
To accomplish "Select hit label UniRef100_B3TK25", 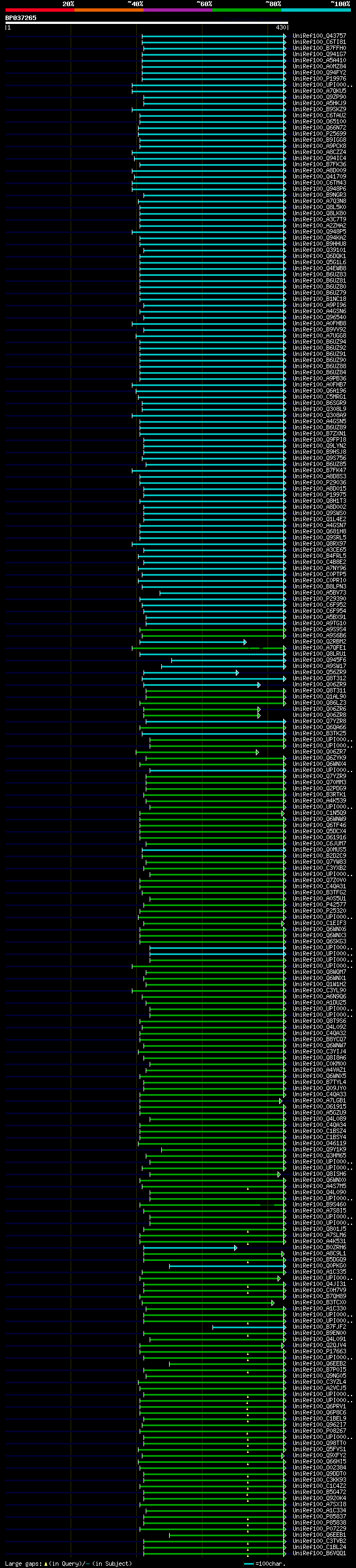I will tap(319, 734).
